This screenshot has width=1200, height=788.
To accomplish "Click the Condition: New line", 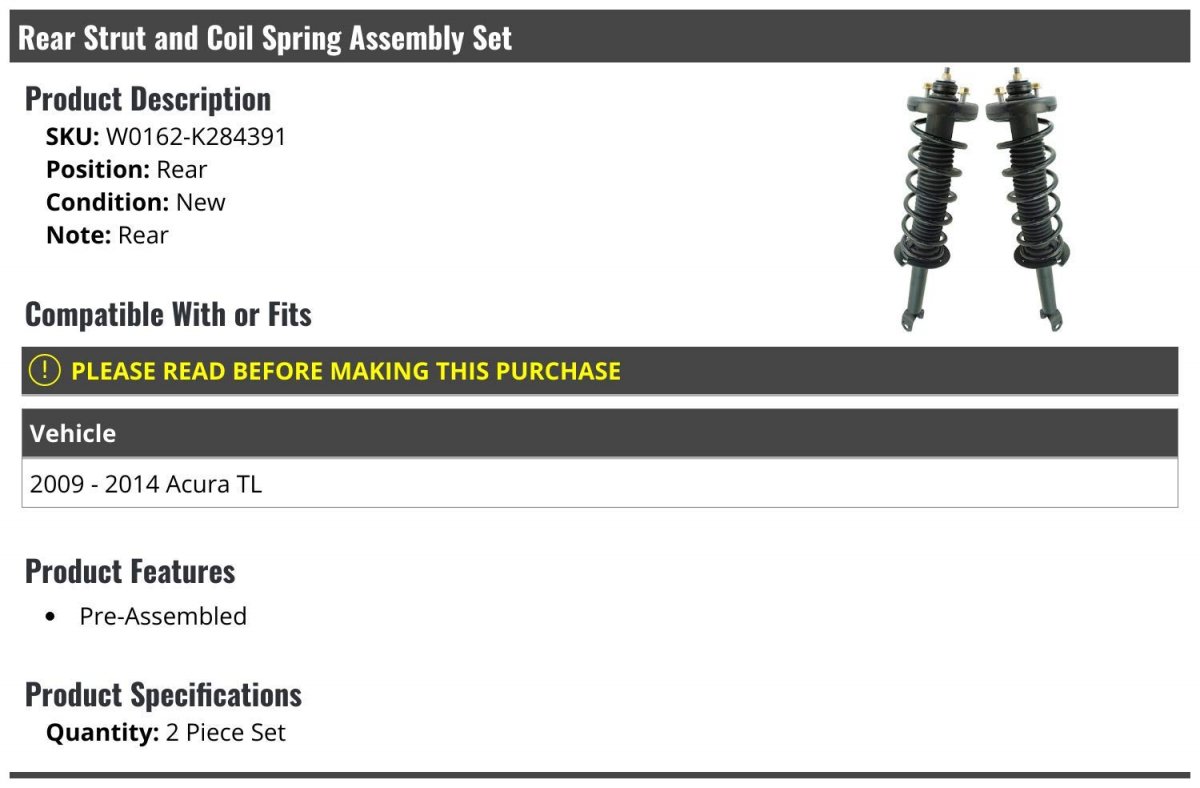I will coord(136,202).
